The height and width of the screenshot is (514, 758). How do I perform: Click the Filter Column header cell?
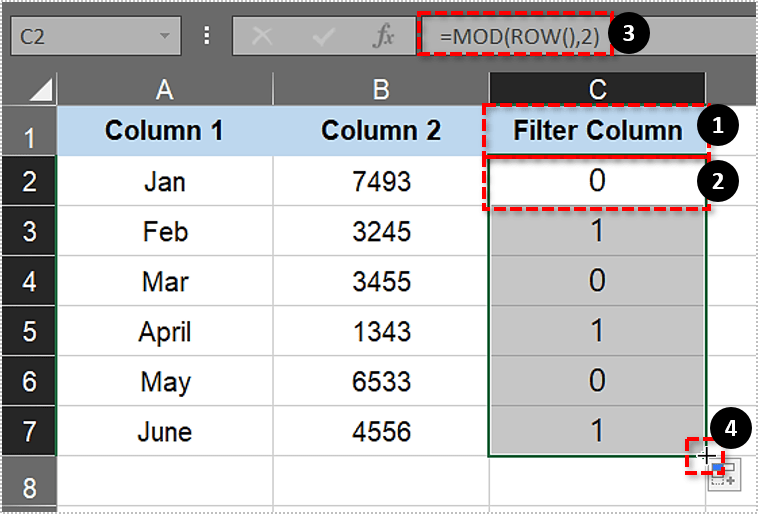pyautogui.click(x=597, y=130)
